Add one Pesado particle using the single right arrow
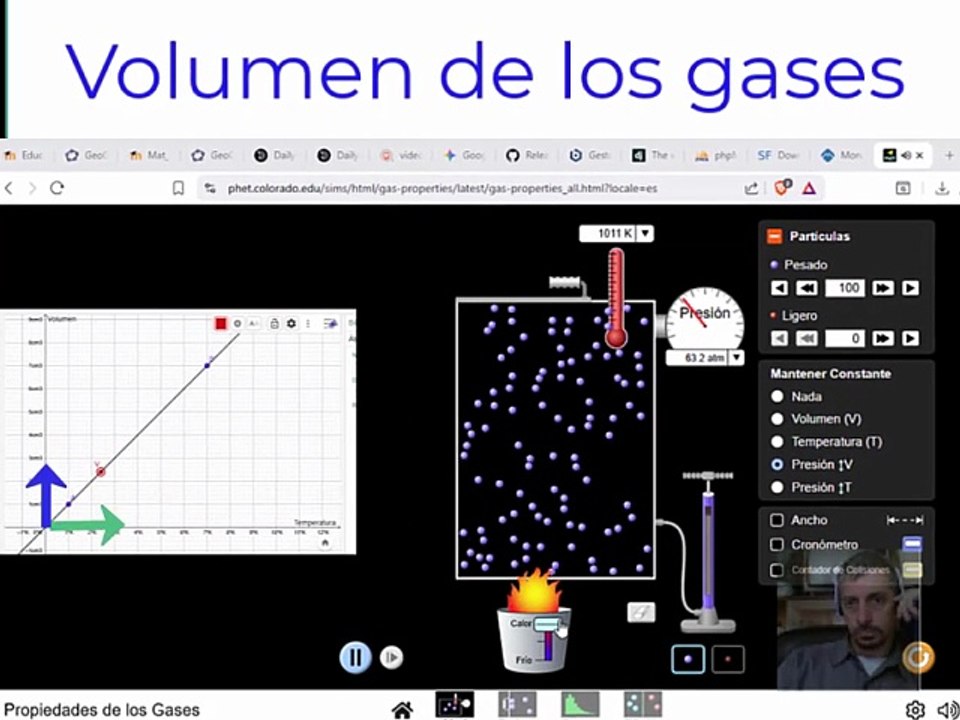The image size is (960, 720). pos(910,288)
